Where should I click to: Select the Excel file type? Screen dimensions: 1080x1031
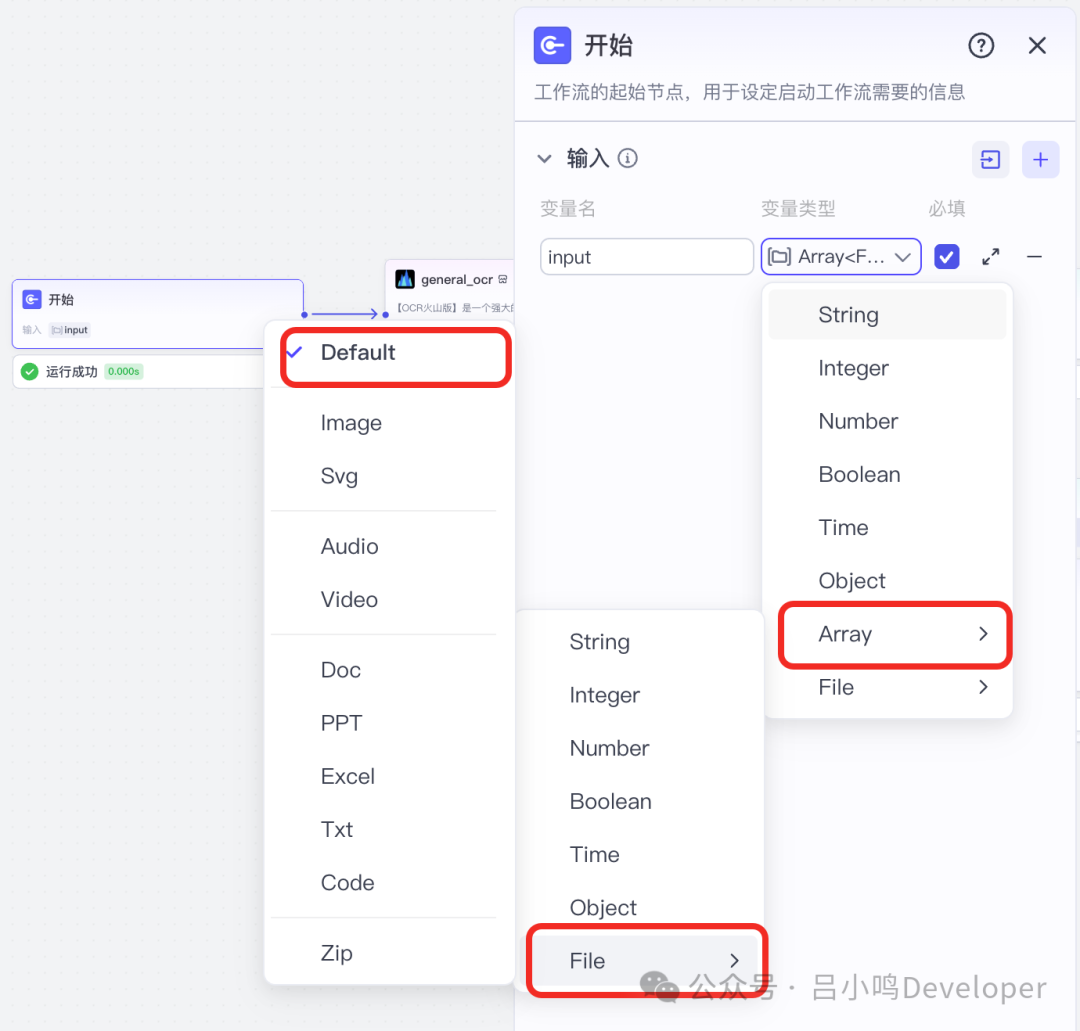tap(389, 776)
